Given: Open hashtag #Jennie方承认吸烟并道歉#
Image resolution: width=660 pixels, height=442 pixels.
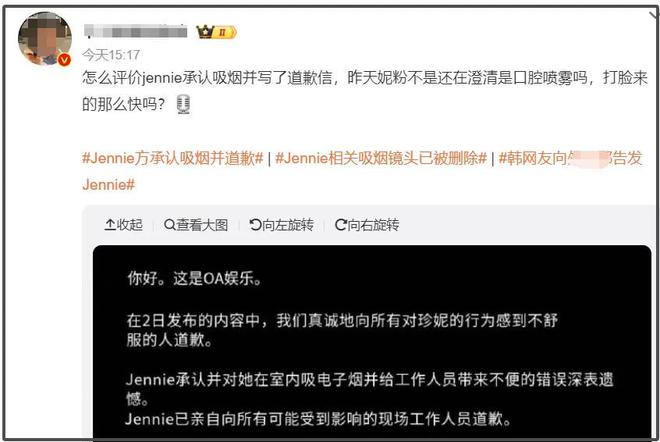Looking at the screenshot, I should pos(173,158).
